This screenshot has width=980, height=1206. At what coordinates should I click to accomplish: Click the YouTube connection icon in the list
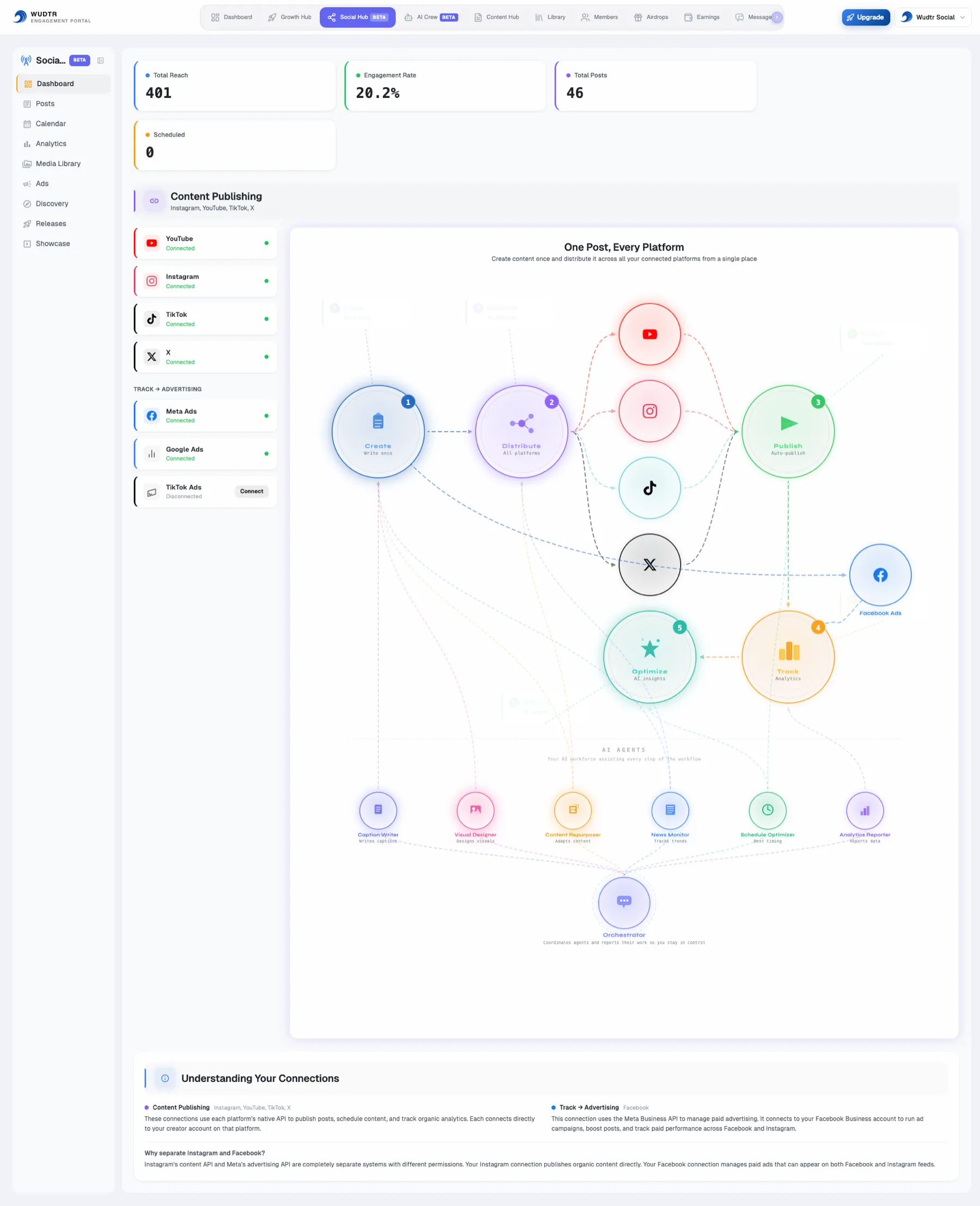coord(152,243)
